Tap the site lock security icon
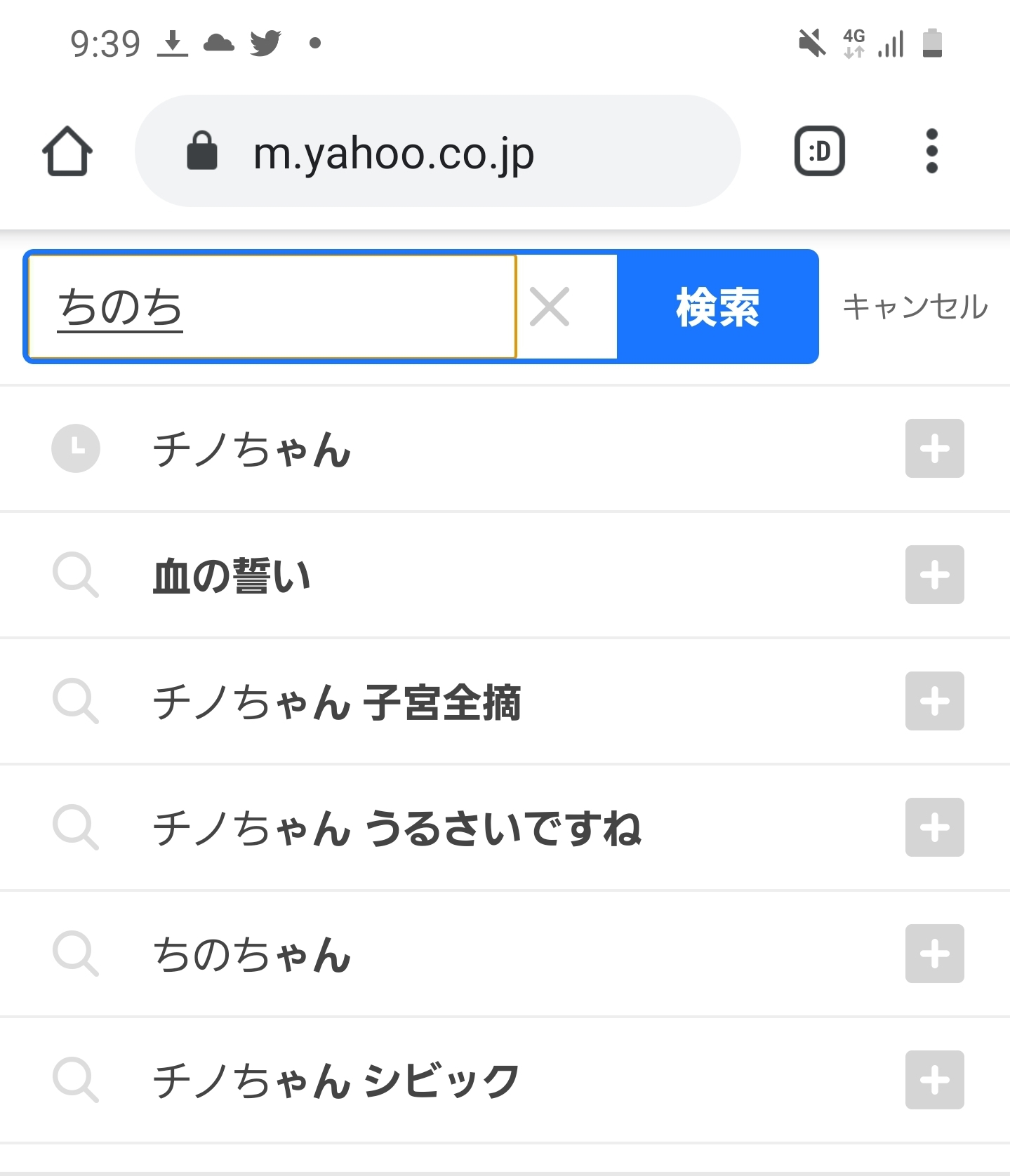1010x1176 pixels. [202, 151]
